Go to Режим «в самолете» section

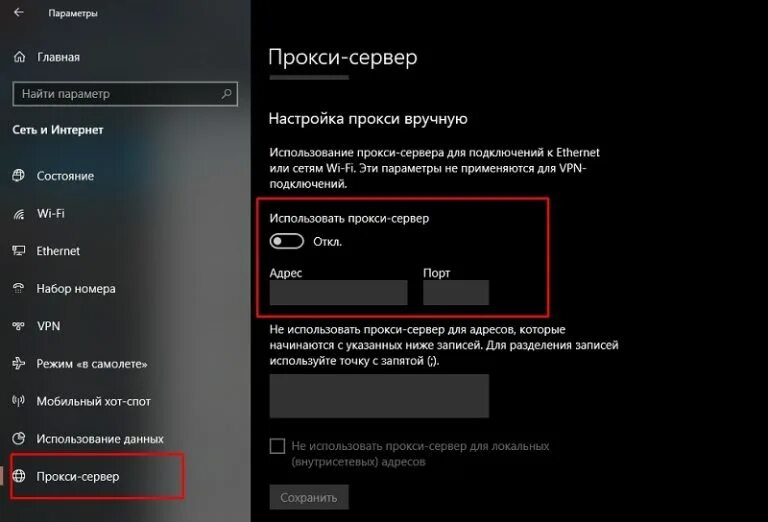92,364
